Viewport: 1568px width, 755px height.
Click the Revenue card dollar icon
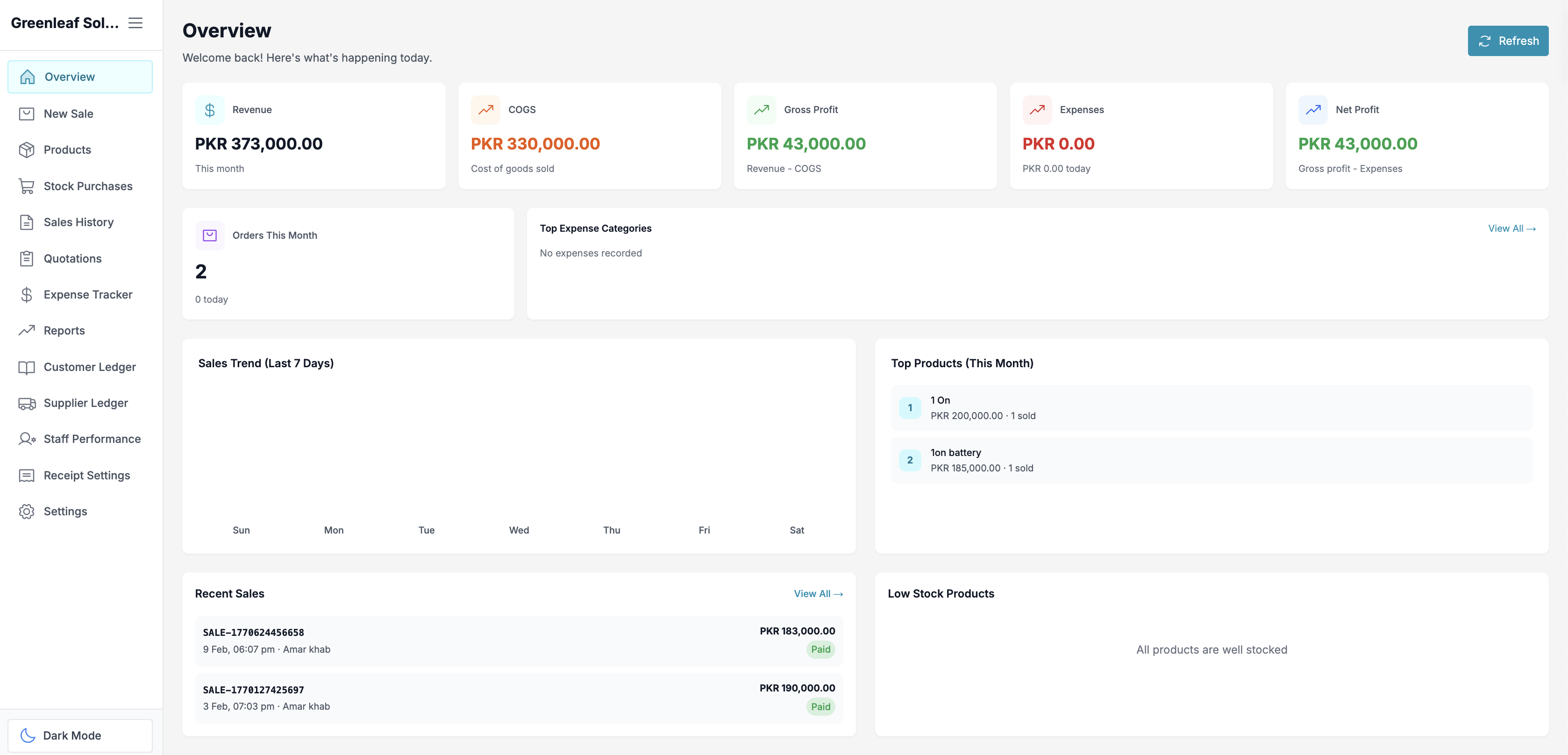pos(210,110)
